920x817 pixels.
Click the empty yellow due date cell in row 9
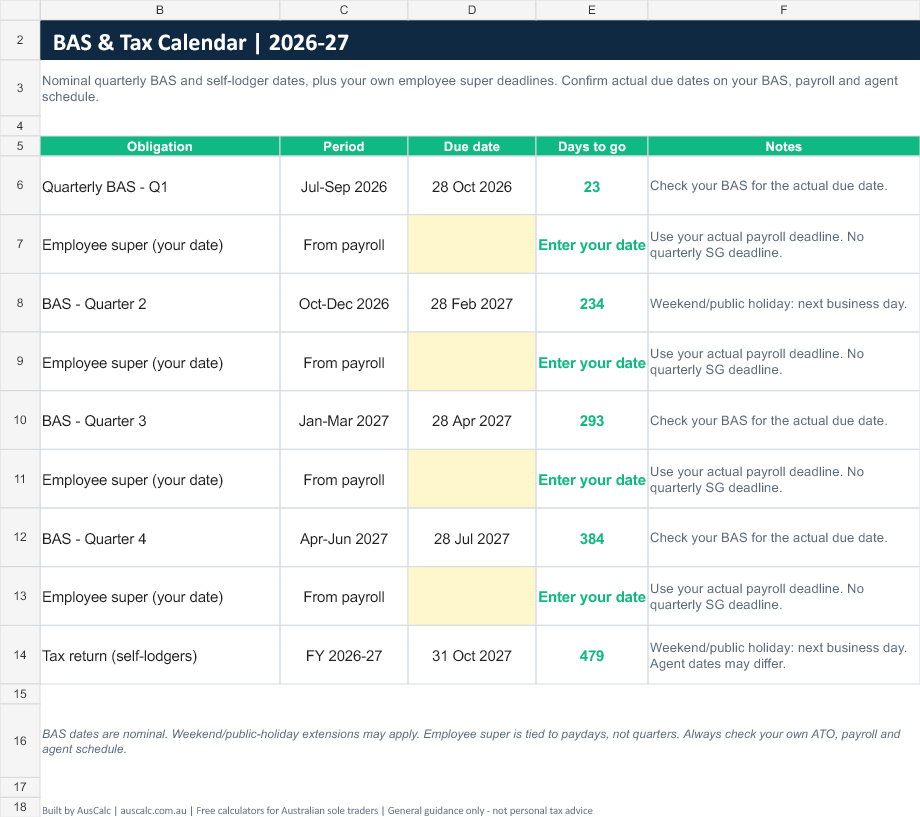(472, 362)
